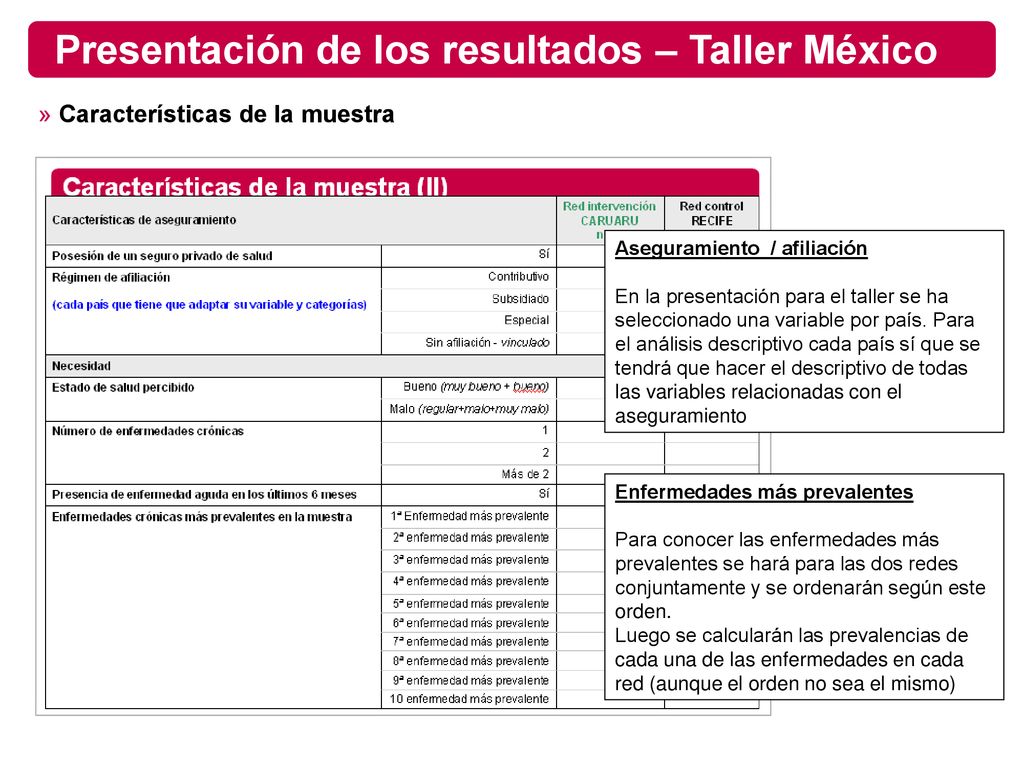1024x768 pixels.
Task: Select the '7ª enfermedad más prevalente' cell
Action: [471, 643]
